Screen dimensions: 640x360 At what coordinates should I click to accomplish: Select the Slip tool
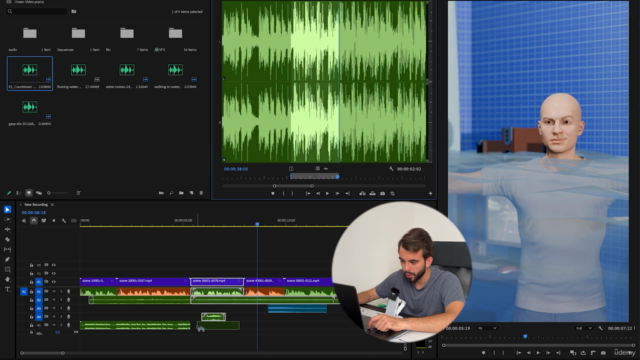pos(7,249)
